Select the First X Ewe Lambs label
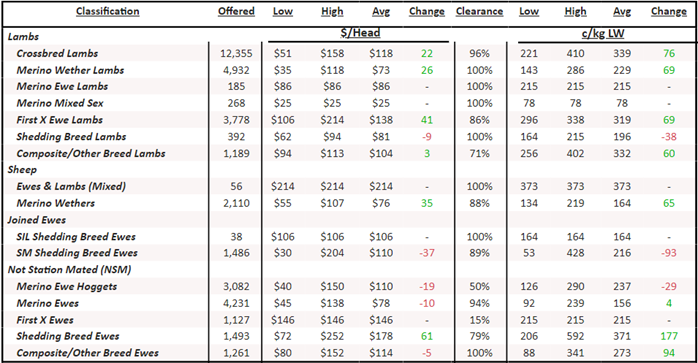698x363 pixels. click(x=60, y=120)
